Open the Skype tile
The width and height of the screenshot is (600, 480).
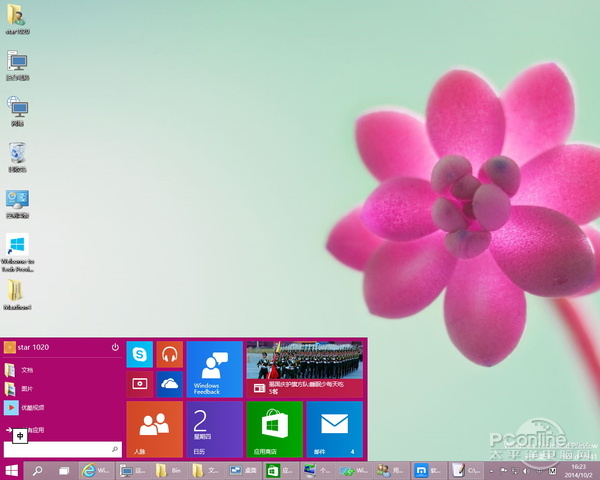pos(139,355)
